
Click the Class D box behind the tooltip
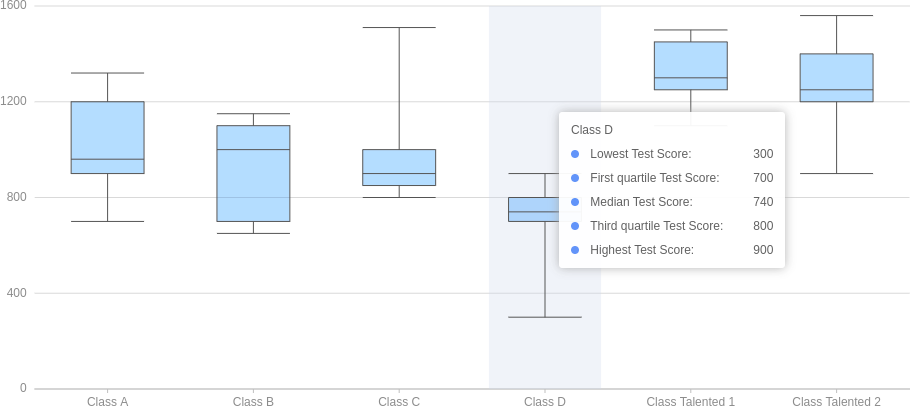tap(533, 209)
